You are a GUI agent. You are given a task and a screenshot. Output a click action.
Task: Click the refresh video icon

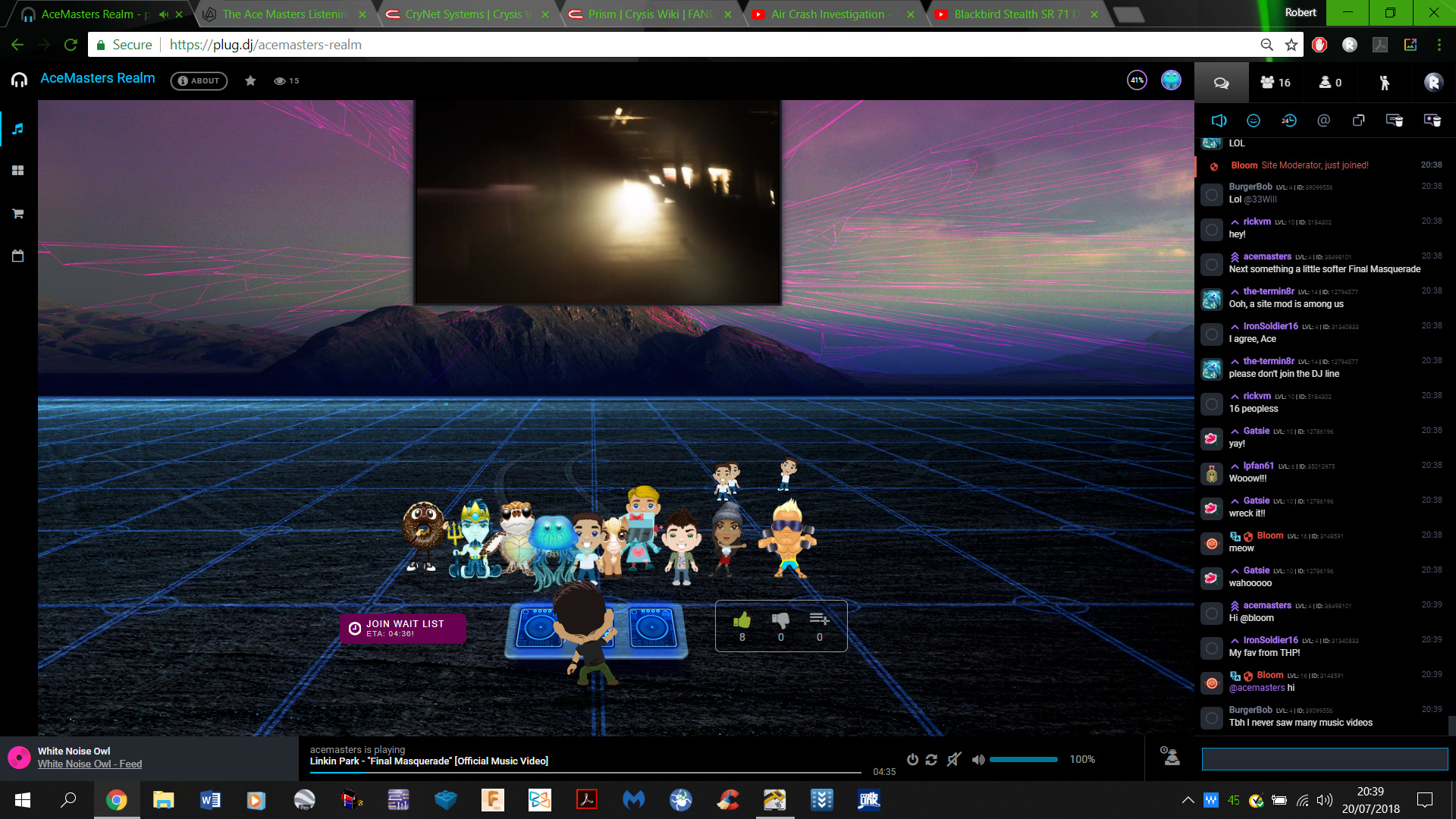931,759
